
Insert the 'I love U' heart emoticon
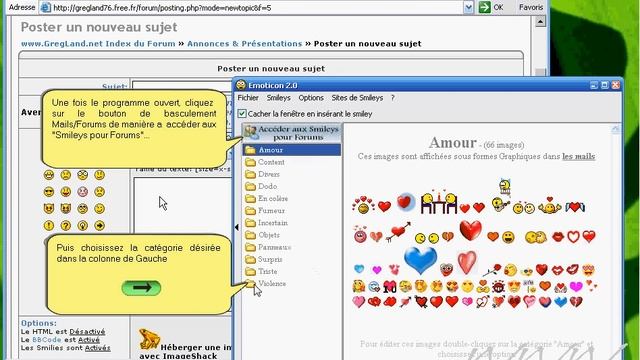tap(389, 287)
